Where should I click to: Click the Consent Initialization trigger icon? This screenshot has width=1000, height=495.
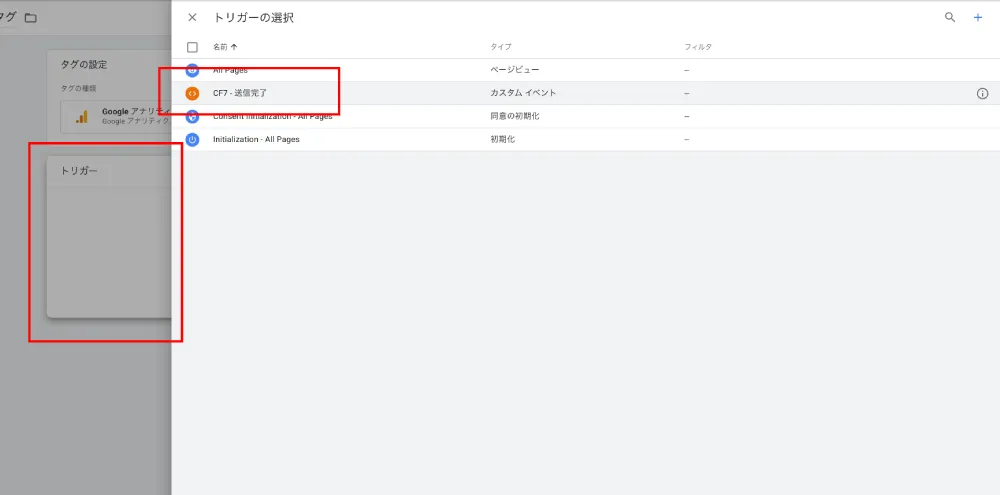192,116
